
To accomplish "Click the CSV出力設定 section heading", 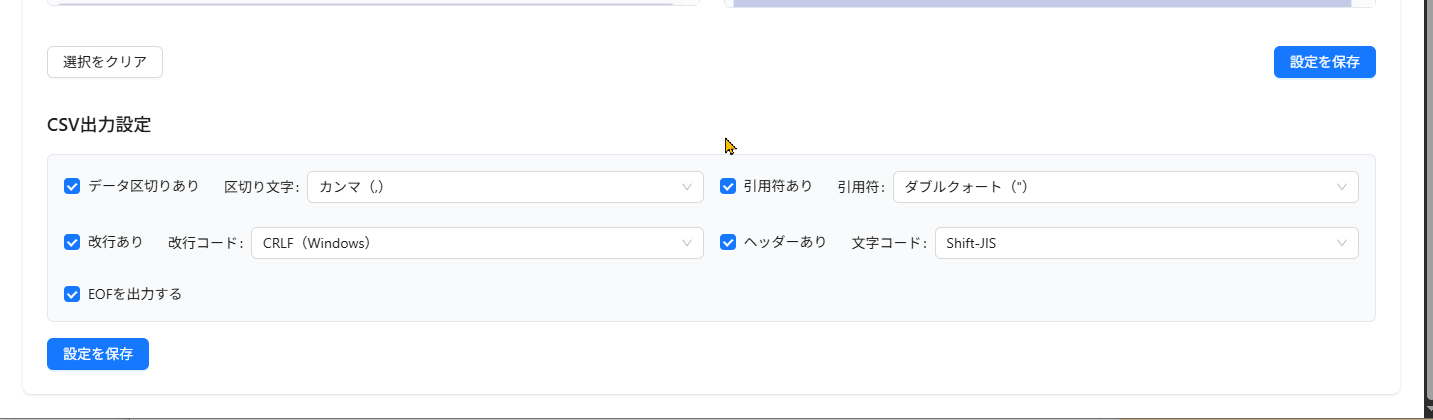I will click(x=99, y=125).
